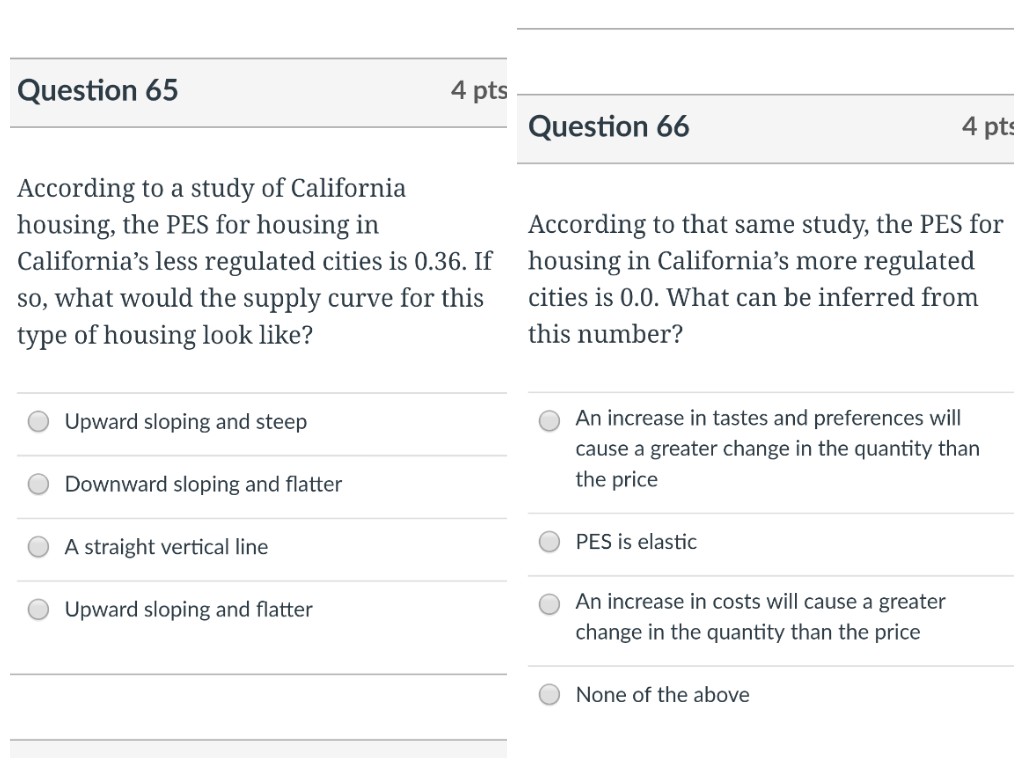The image size is (1024, 768).
Task: Click the Question 66 prompt about regulated cities
Action: pyautogui.click(x=765, y=279)
